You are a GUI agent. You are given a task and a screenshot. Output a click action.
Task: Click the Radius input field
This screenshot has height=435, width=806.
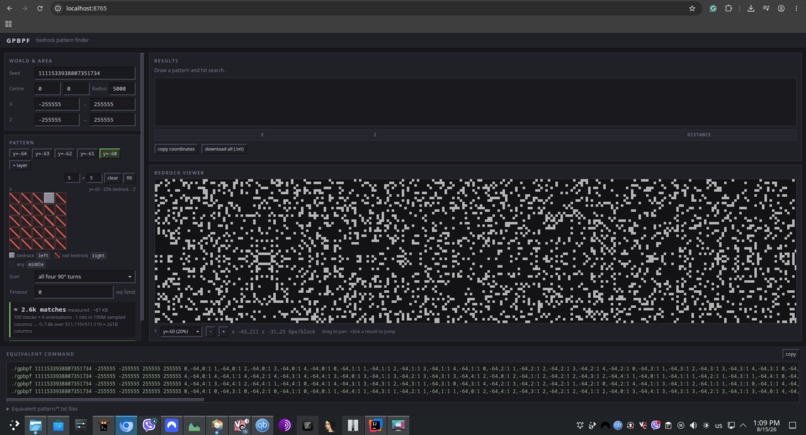[122, 88]
